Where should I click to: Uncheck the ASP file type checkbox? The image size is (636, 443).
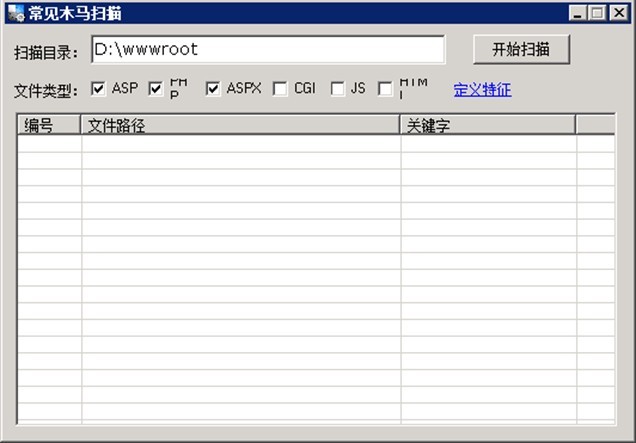click(x=98, y=89)
